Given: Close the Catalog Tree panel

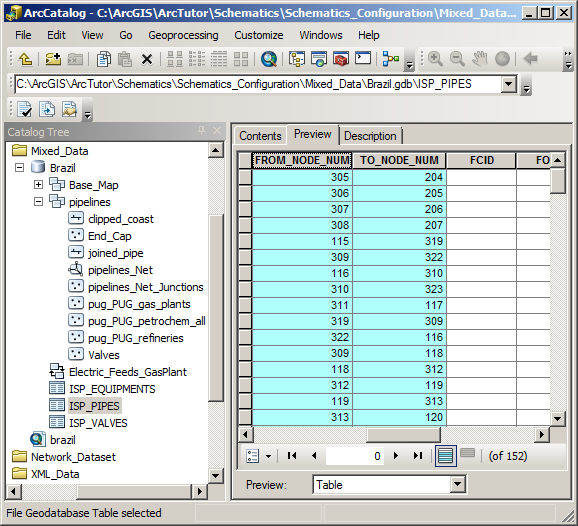Looking at the screenshot, I should [x=217, y=130].
